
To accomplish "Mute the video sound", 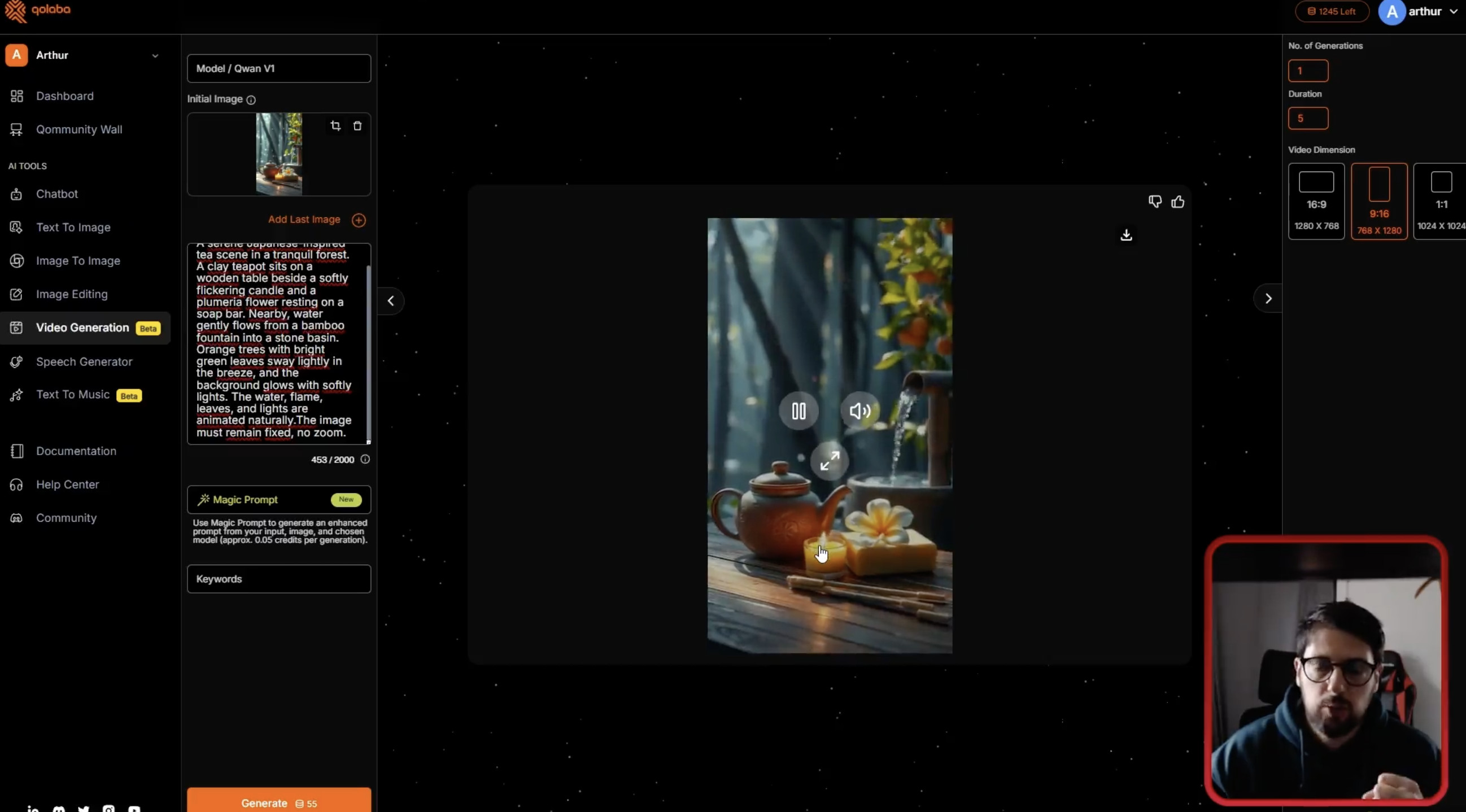I will [859, 411].
